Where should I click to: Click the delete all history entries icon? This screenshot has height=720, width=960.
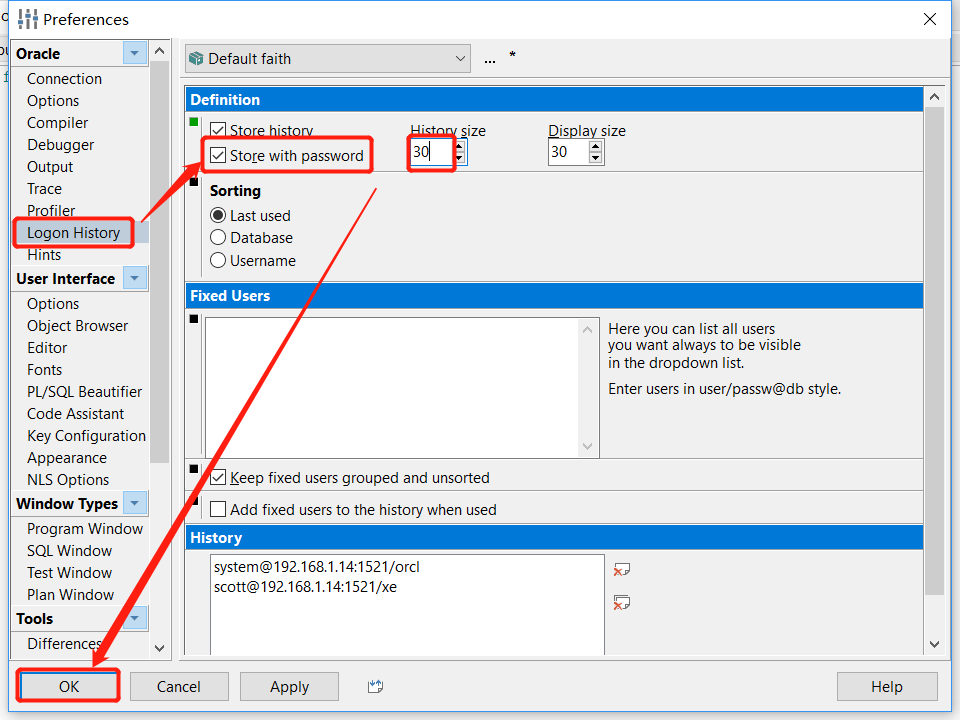pos(622,602)
